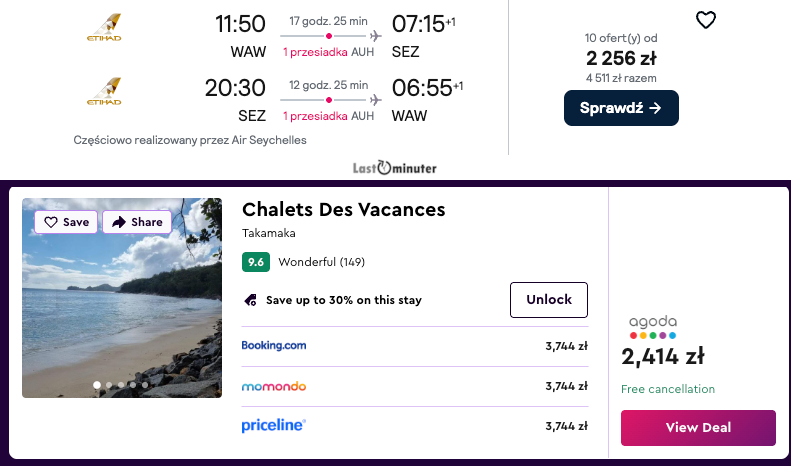The image size is (791, 466).
Task: Click the Sprawdź button
Action: click(x=621, y=108)
